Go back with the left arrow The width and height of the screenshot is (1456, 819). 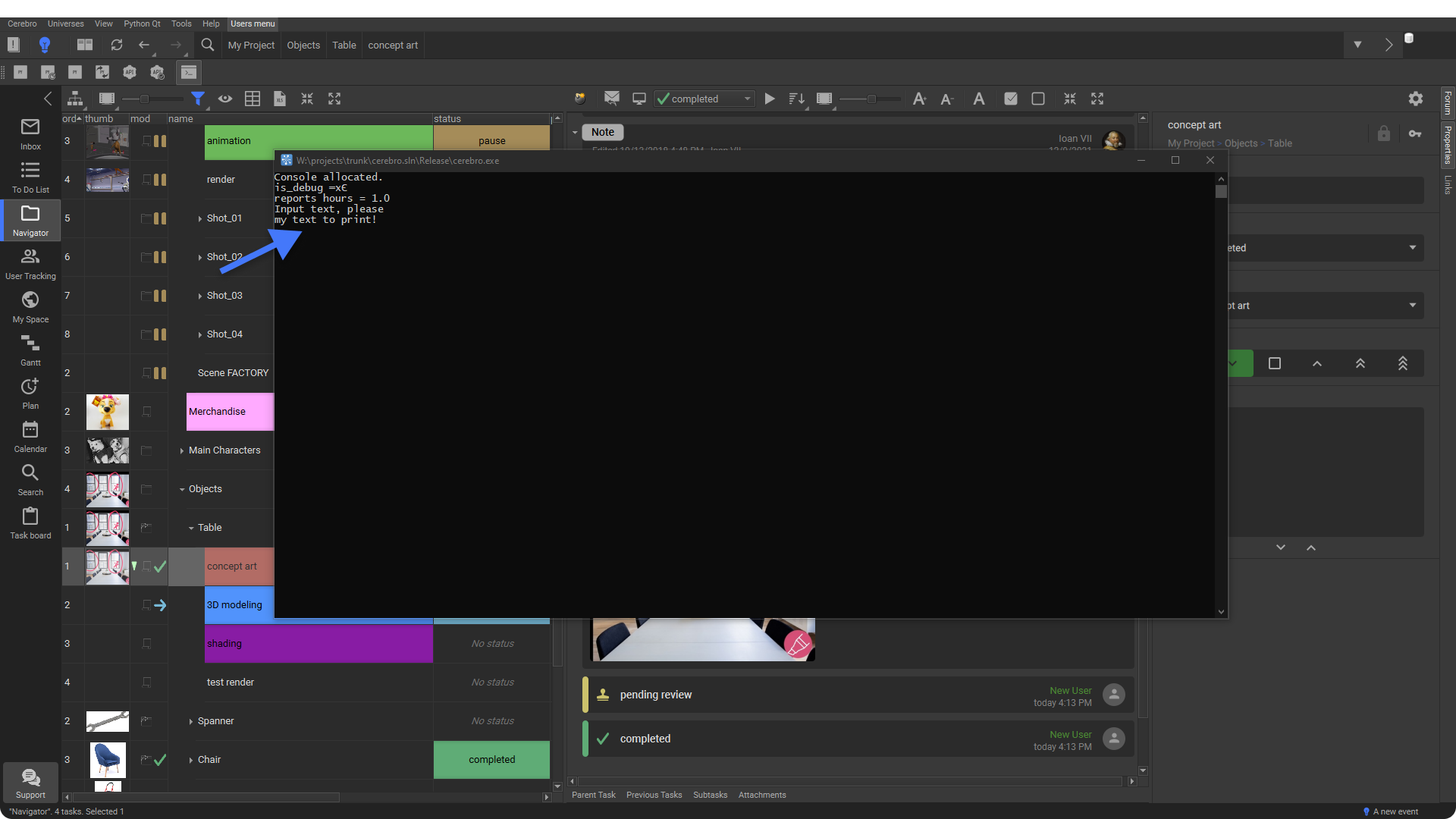coord(144,45)
